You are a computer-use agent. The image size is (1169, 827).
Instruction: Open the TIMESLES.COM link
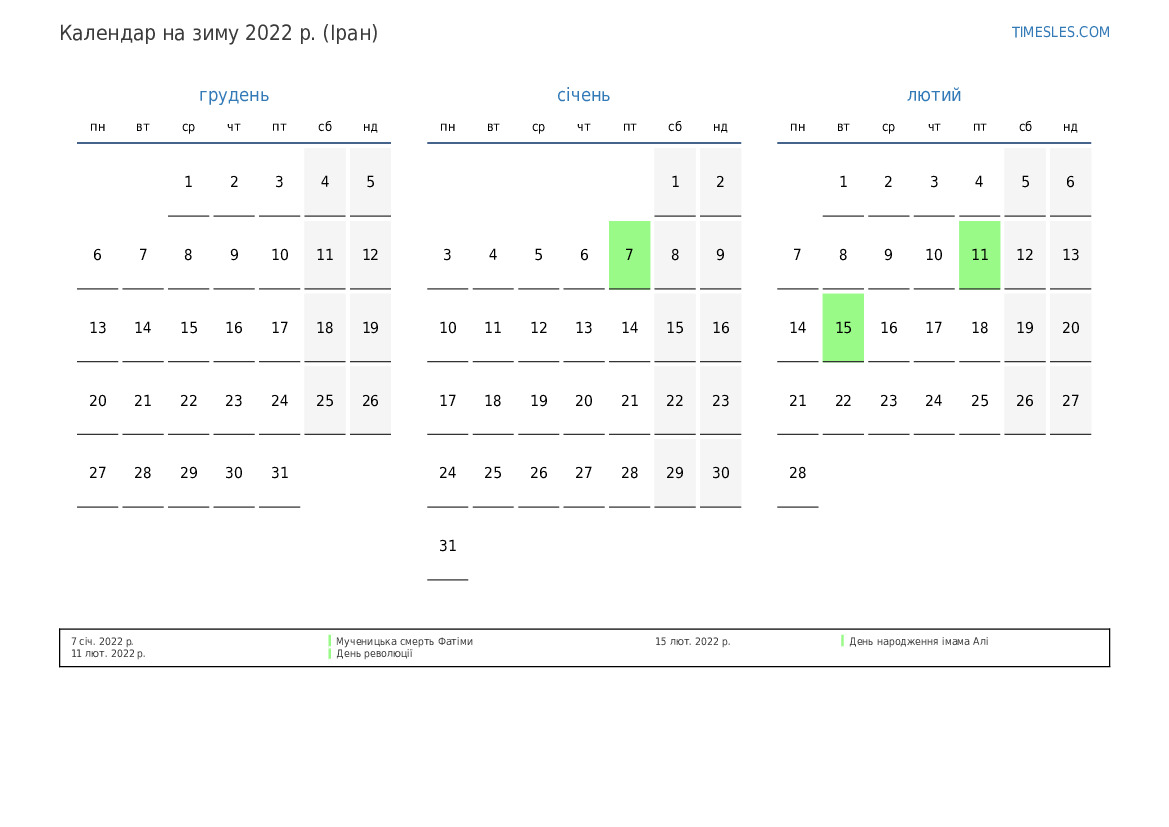[x=1060, y=32]
